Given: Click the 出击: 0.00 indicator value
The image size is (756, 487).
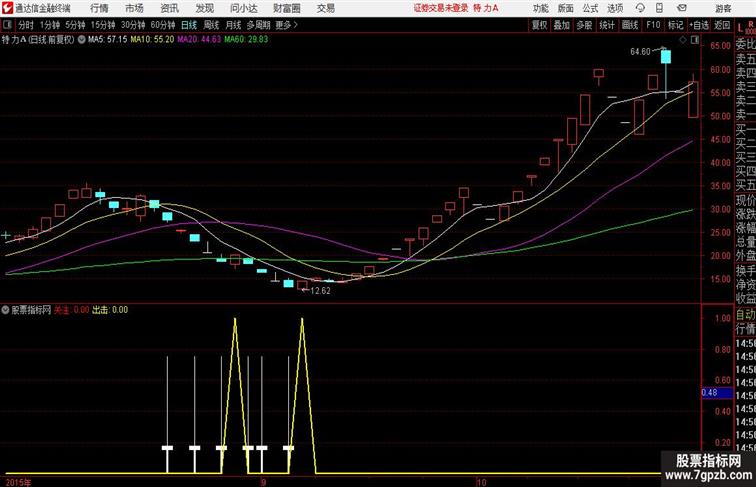Looking at the screenshot, I should click(110, 310).
